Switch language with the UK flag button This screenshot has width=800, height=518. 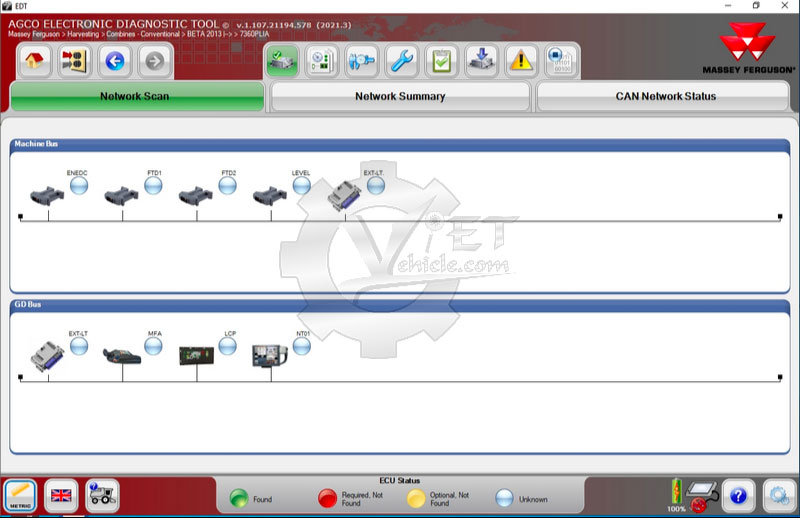point(62,495)
